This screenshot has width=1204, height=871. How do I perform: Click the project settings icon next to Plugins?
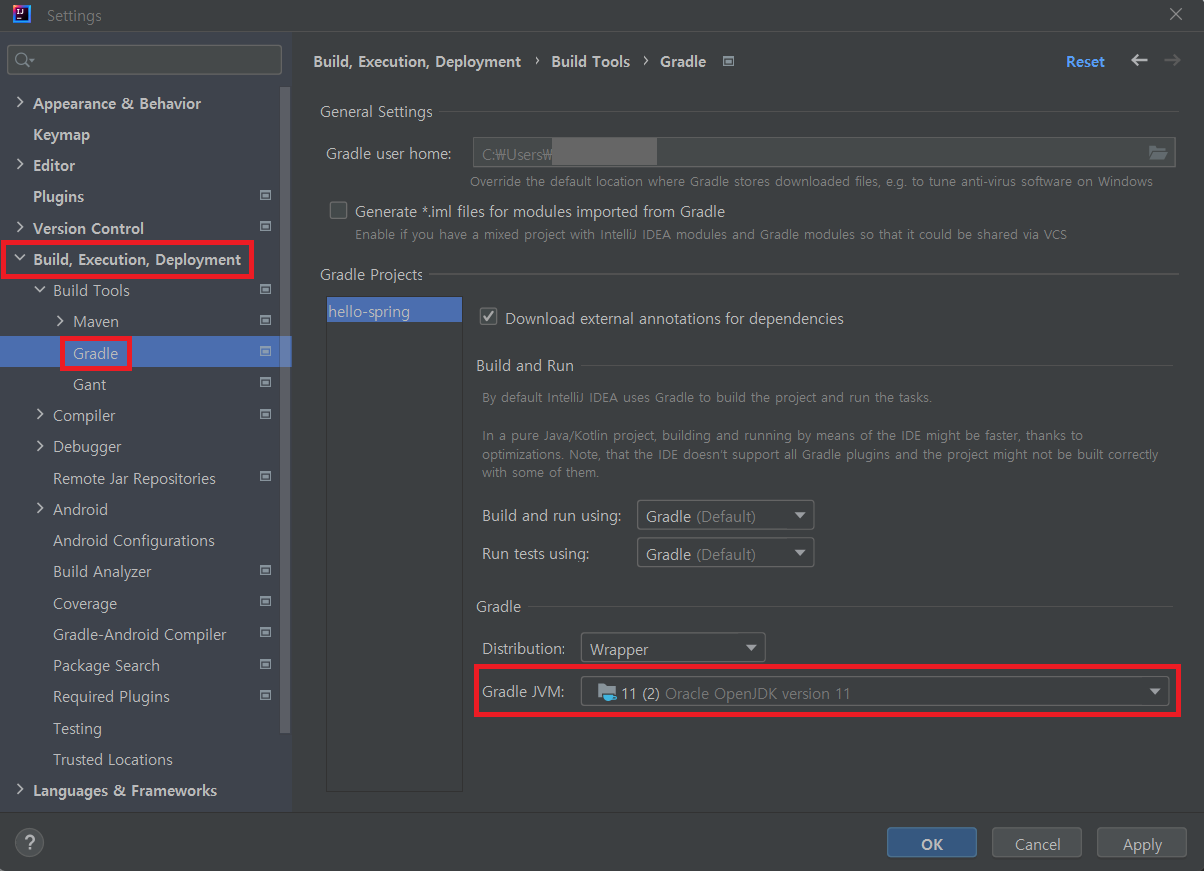[x=265, y=196]
